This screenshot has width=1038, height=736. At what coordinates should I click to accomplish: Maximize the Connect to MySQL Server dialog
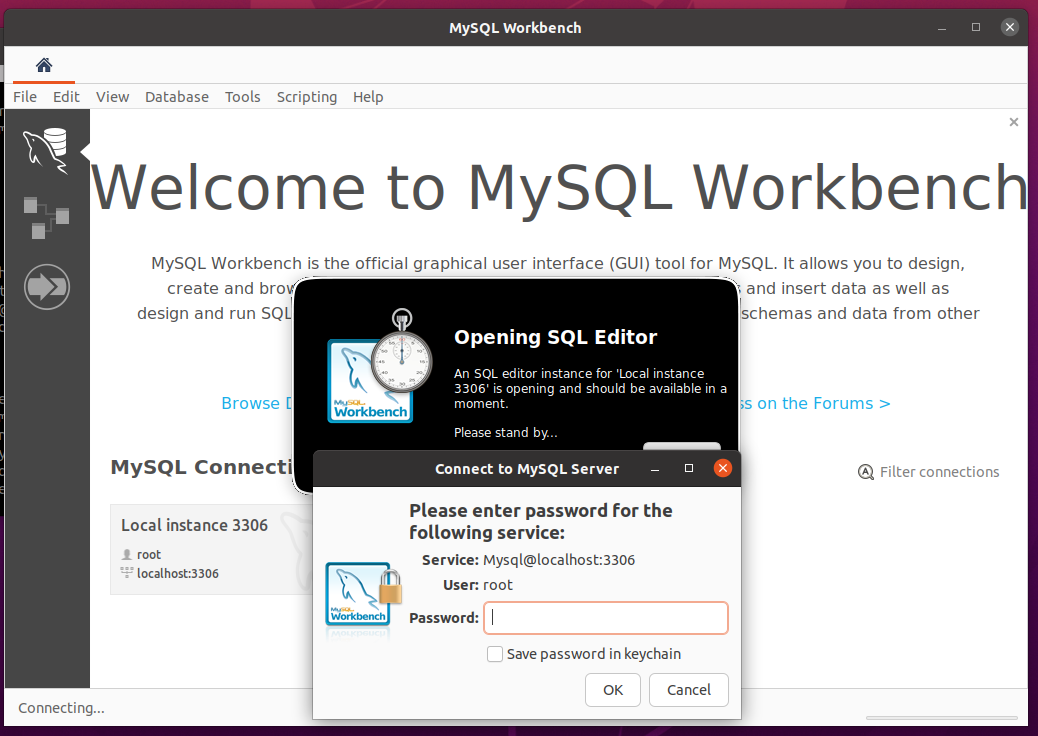tap(688, 469)
